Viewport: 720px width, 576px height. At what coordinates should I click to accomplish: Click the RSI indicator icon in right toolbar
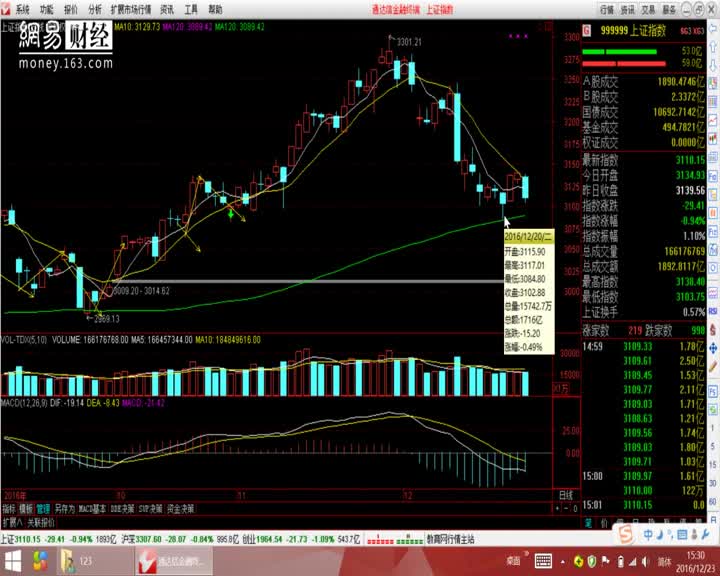tap(713, 311)
